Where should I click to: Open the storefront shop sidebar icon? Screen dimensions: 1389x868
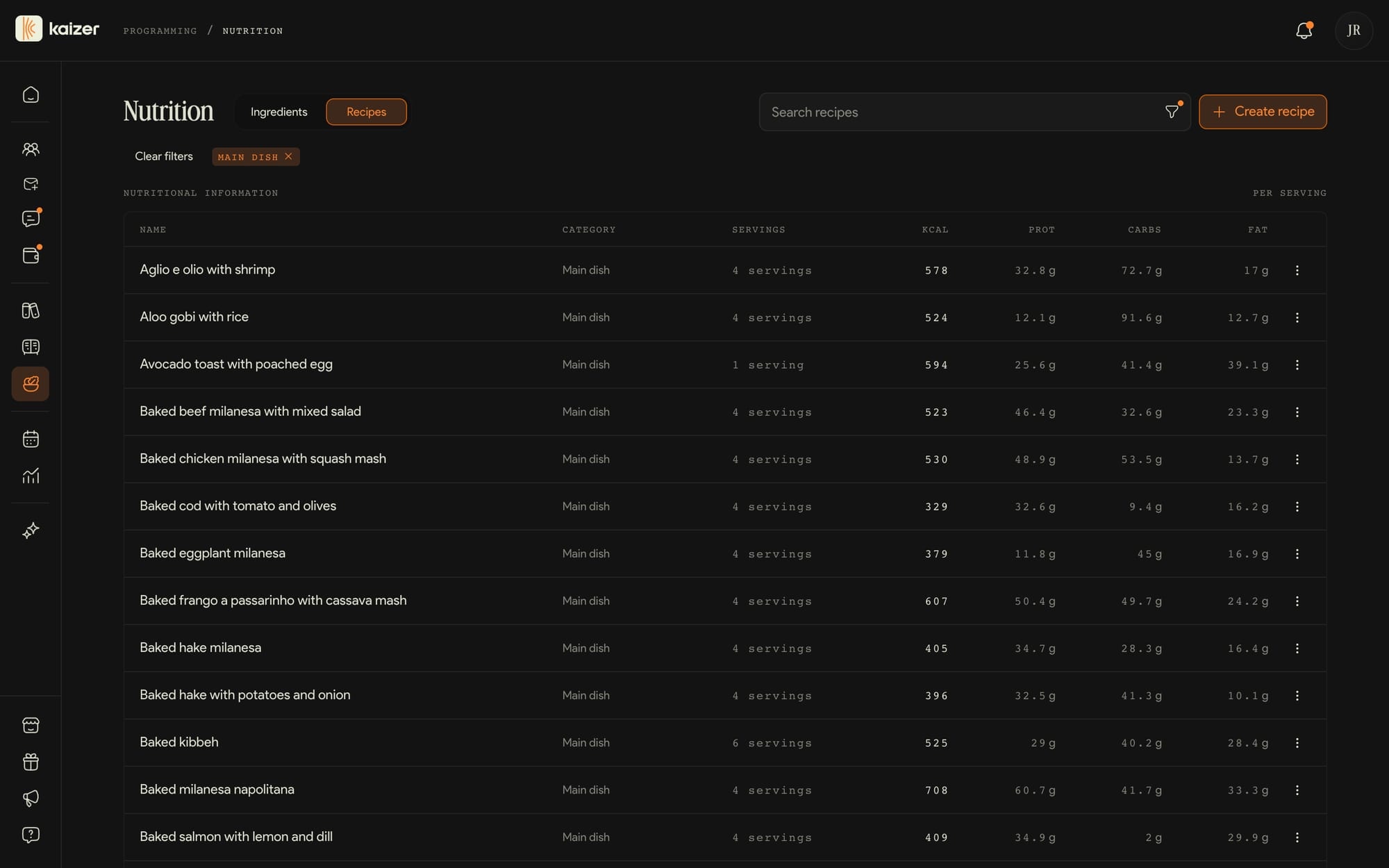coord(31,725)
